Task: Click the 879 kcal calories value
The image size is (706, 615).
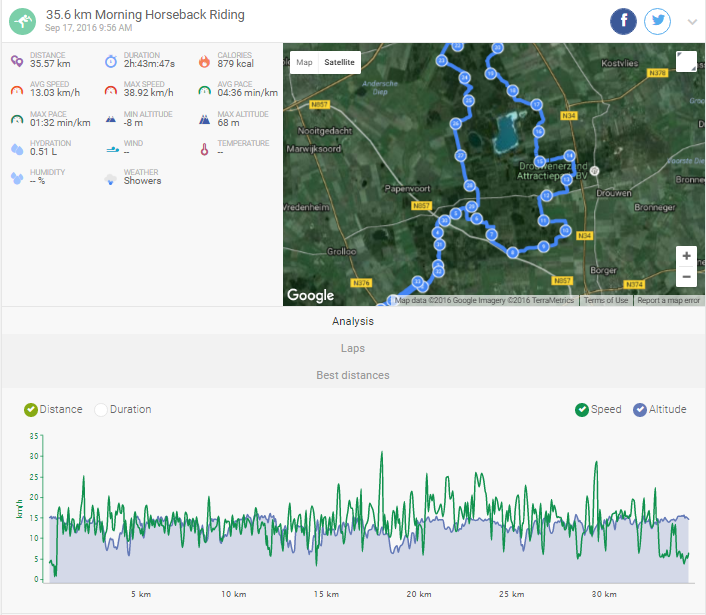Action: point(235,64)
